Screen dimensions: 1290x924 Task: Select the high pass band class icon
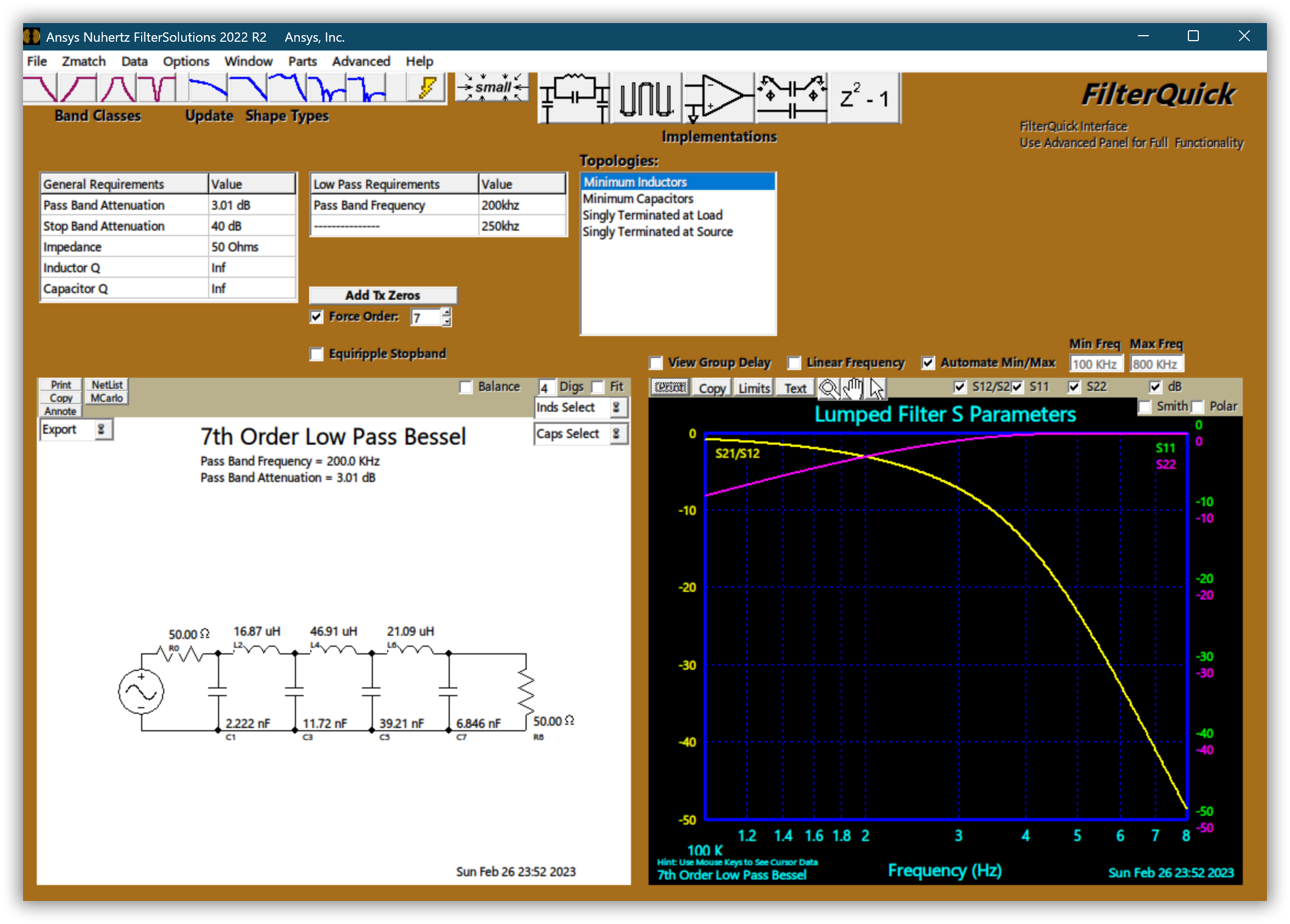coord(78,88)
